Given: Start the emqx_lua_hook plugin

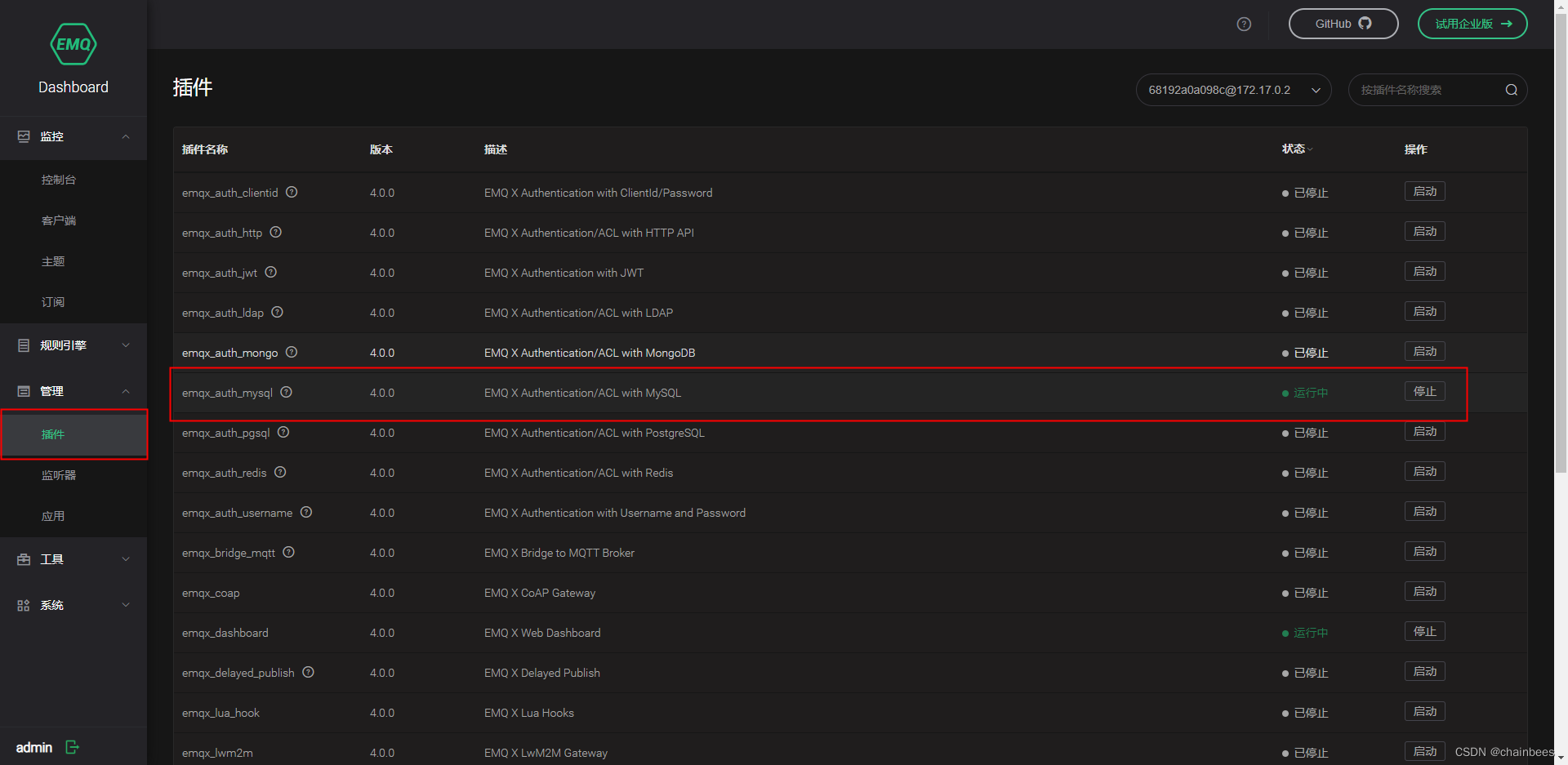Looking at the screenshot, I should [x=1425, y=711].
